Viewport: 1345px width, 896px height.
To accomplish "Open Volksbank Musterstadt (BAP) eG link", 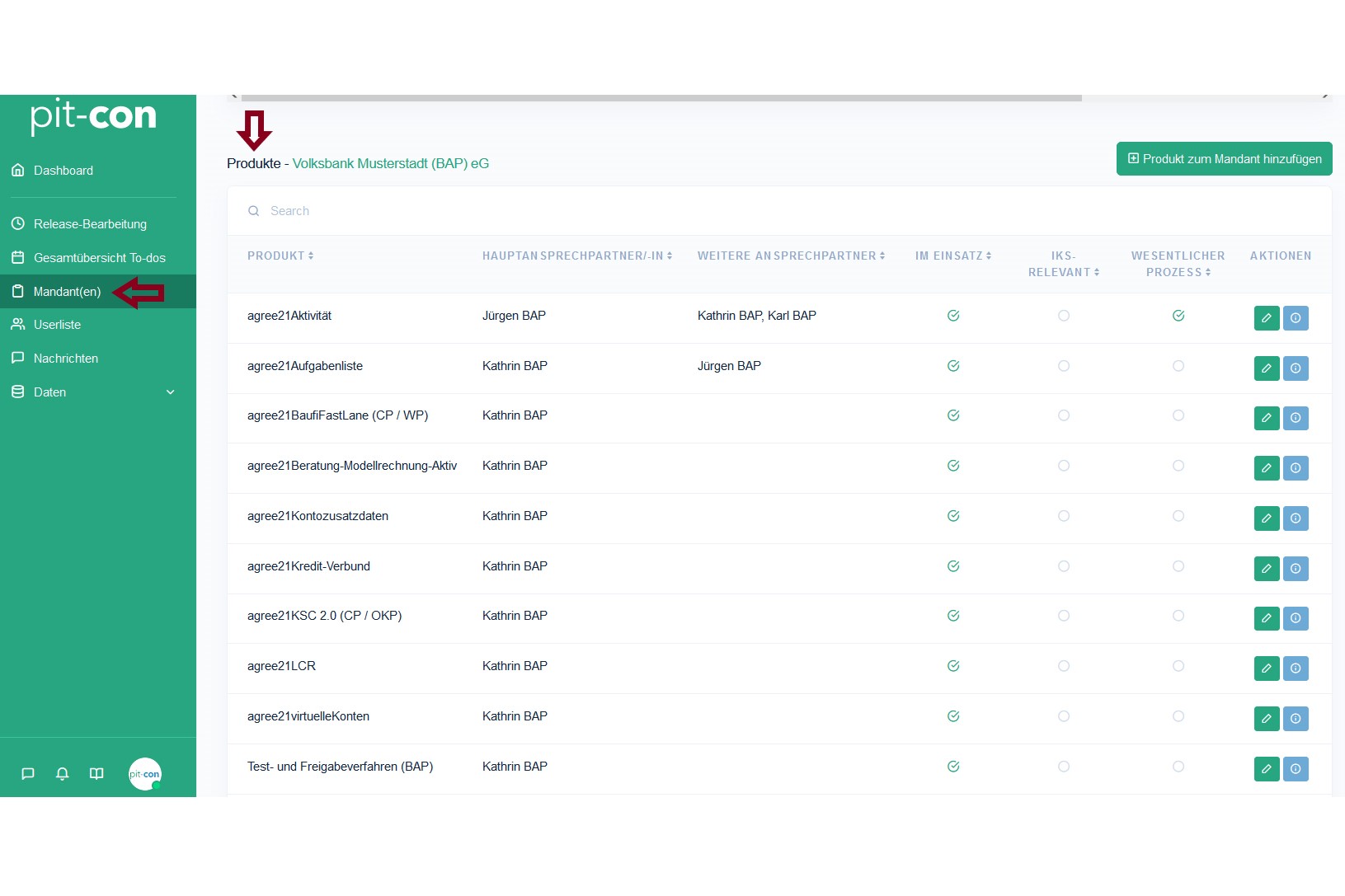I will click(391, 164).
